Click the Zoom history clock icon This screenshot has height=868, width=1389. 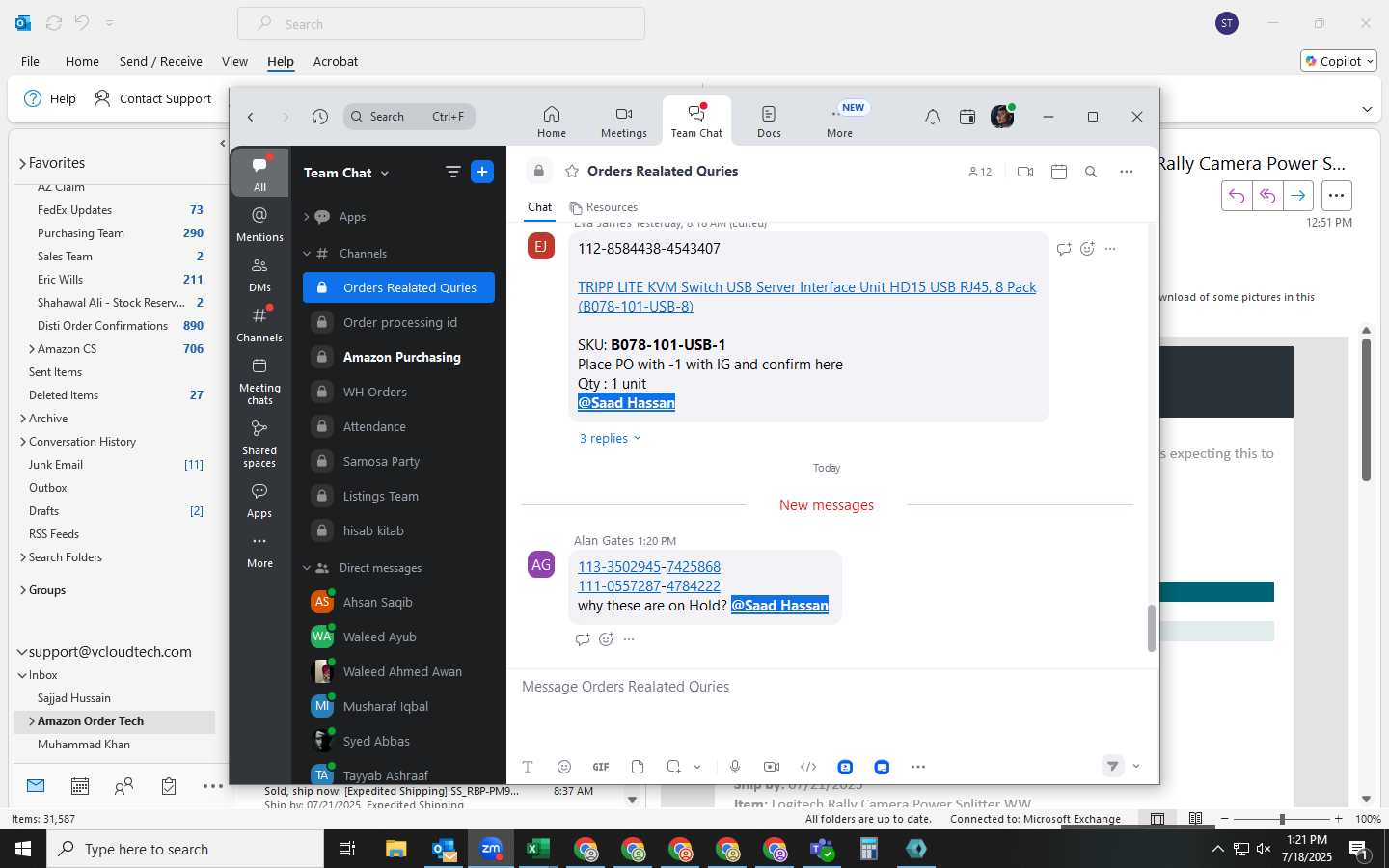tap(320, 117)
